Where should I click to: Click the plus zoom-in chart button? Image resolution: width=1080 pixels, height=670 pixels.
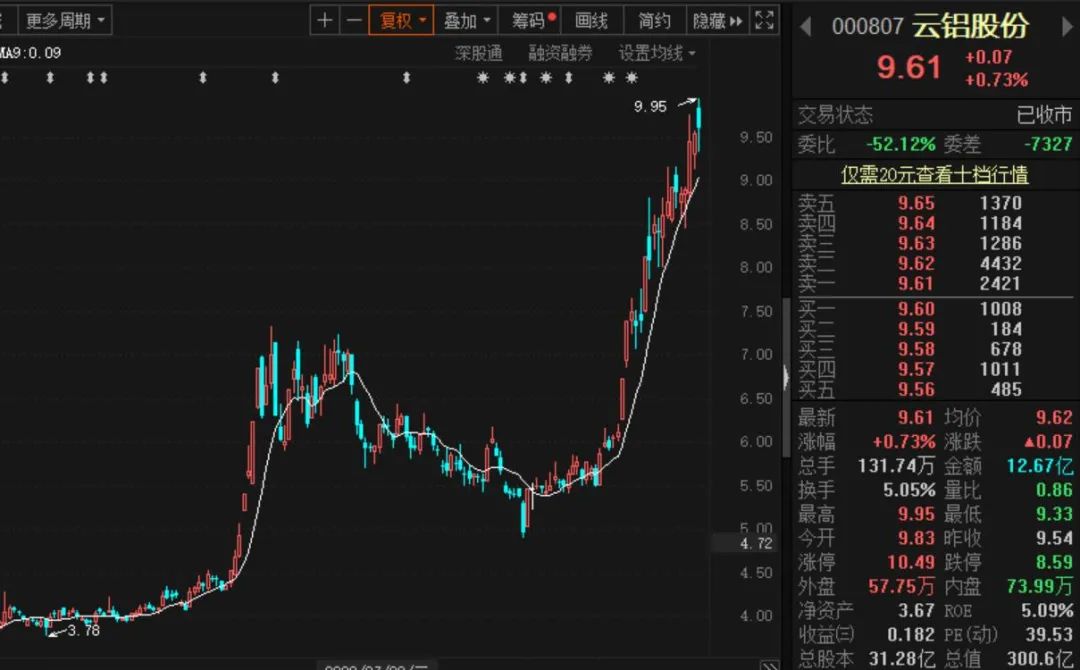click(x=325, y=20)
